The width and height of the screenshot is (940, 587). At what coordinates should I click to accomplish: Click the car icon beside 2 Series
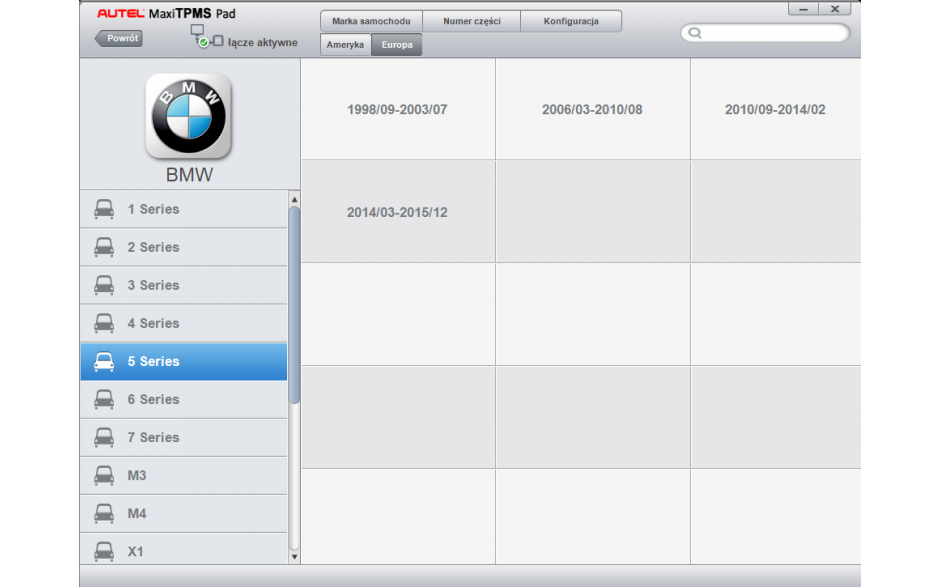104,247
